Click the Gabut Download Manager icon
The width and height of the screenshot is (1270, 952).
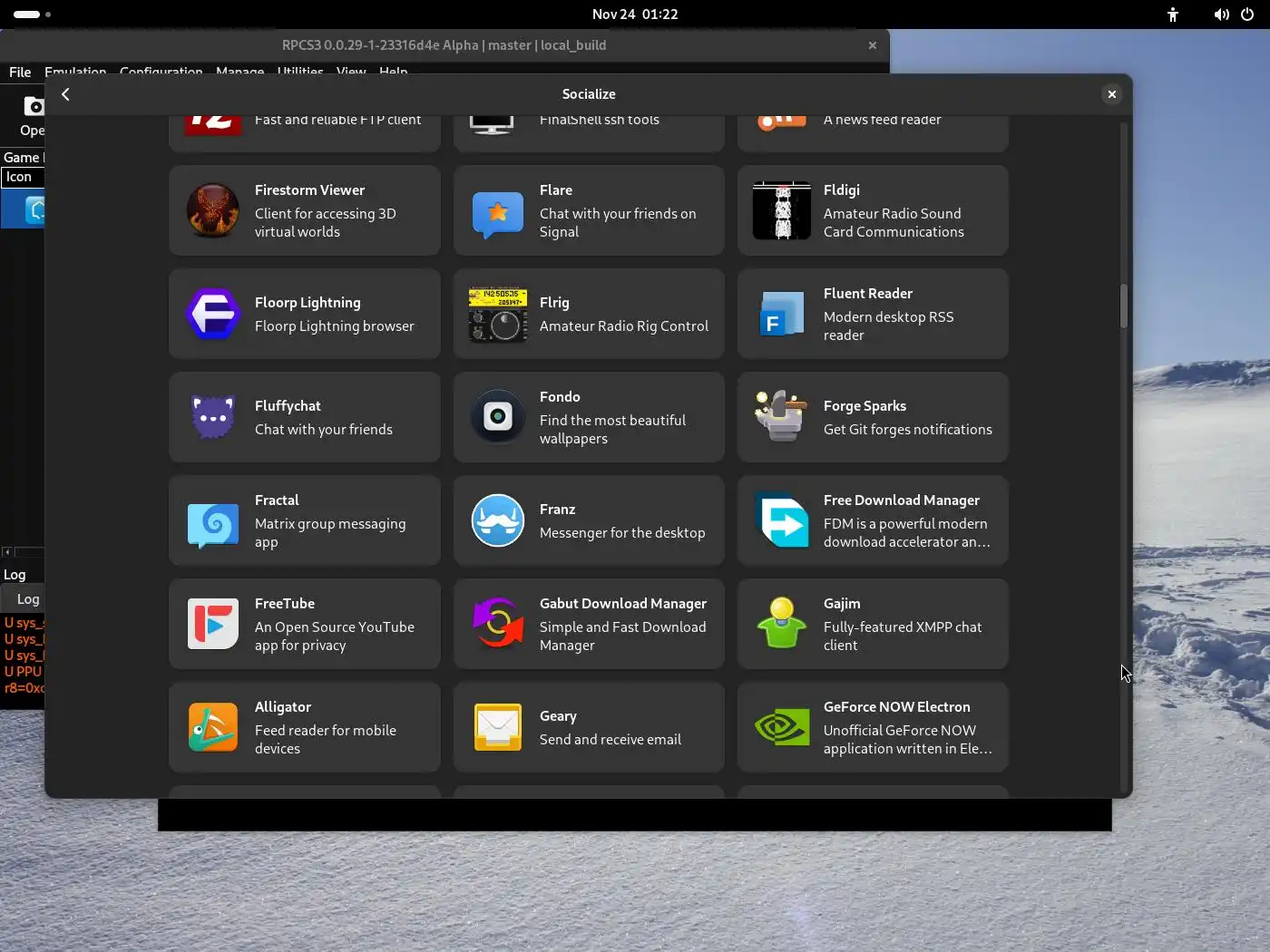point(498,624)
